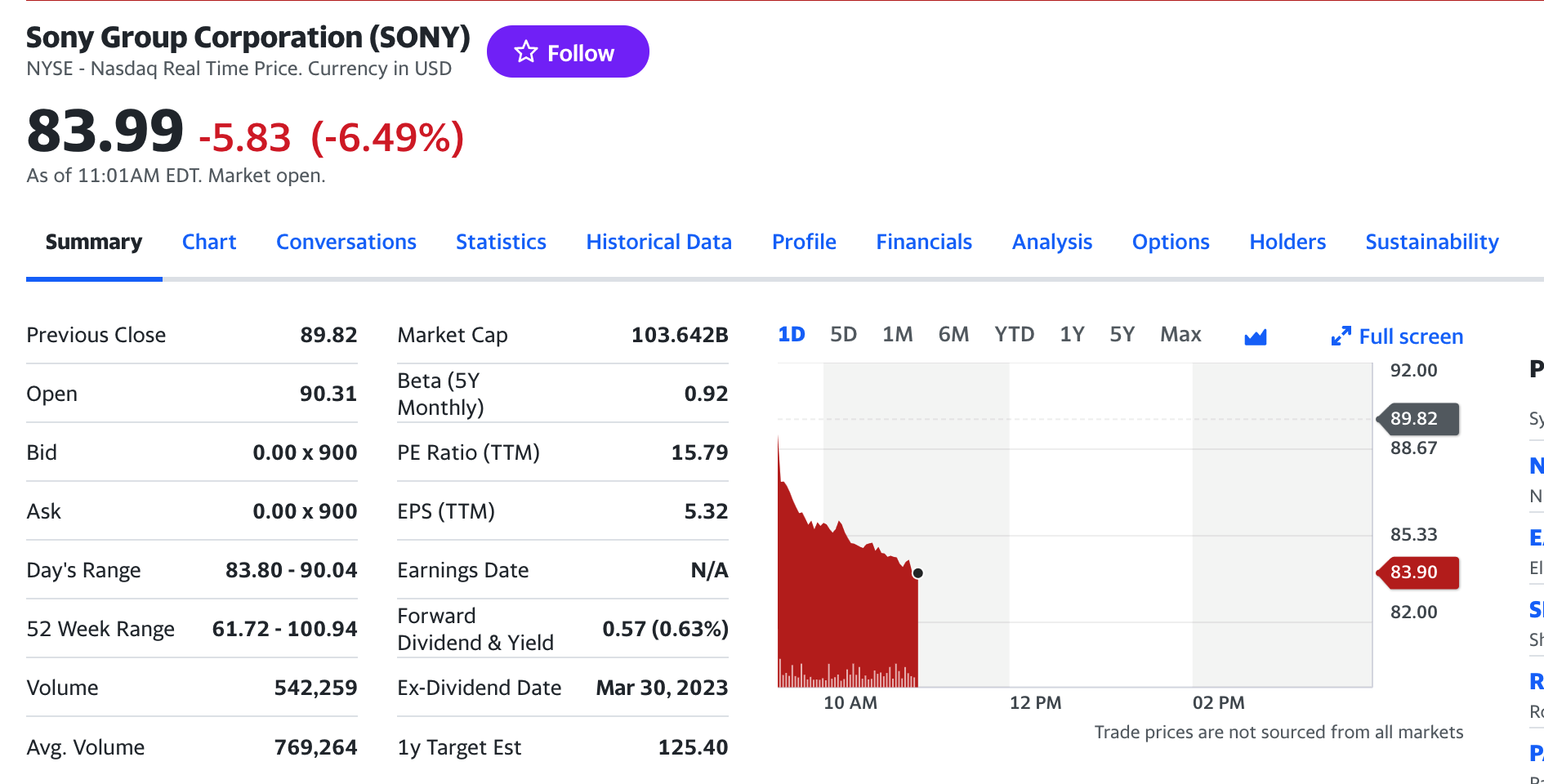Select the 1M chart range
1544x784 pixels.
tap(898, 334)
